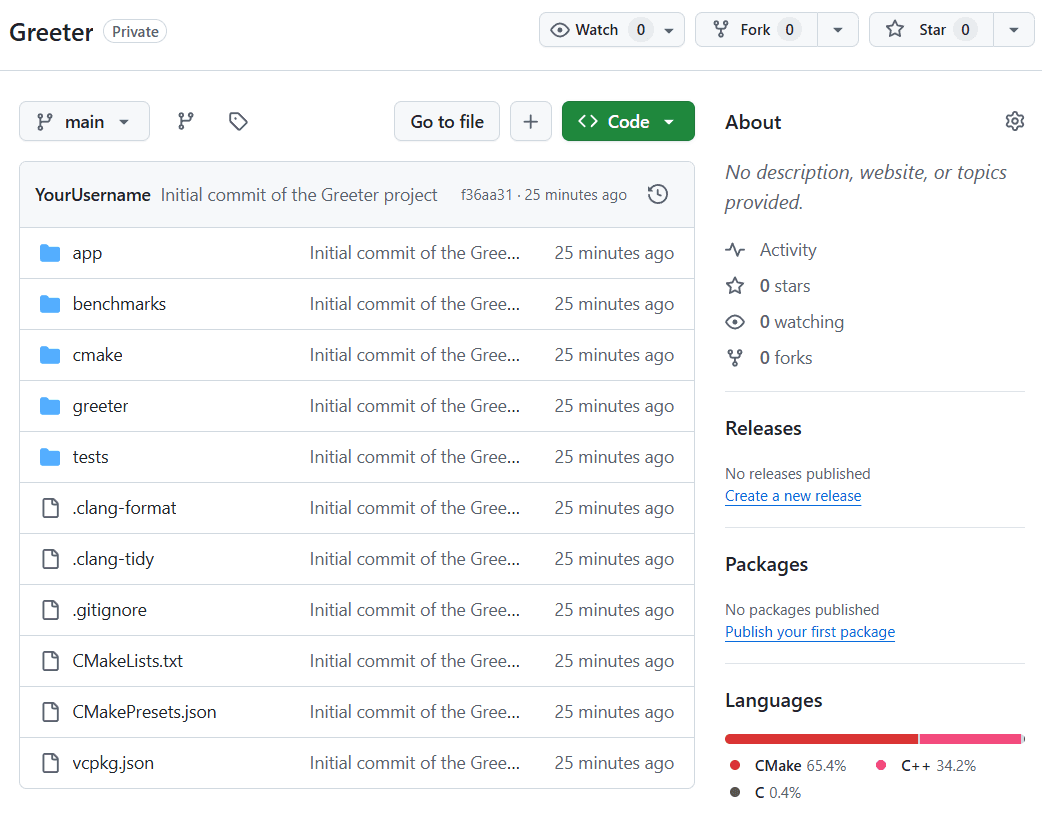
Task: Click the Activity pulse icon
Action: click(x=735, y=249)
